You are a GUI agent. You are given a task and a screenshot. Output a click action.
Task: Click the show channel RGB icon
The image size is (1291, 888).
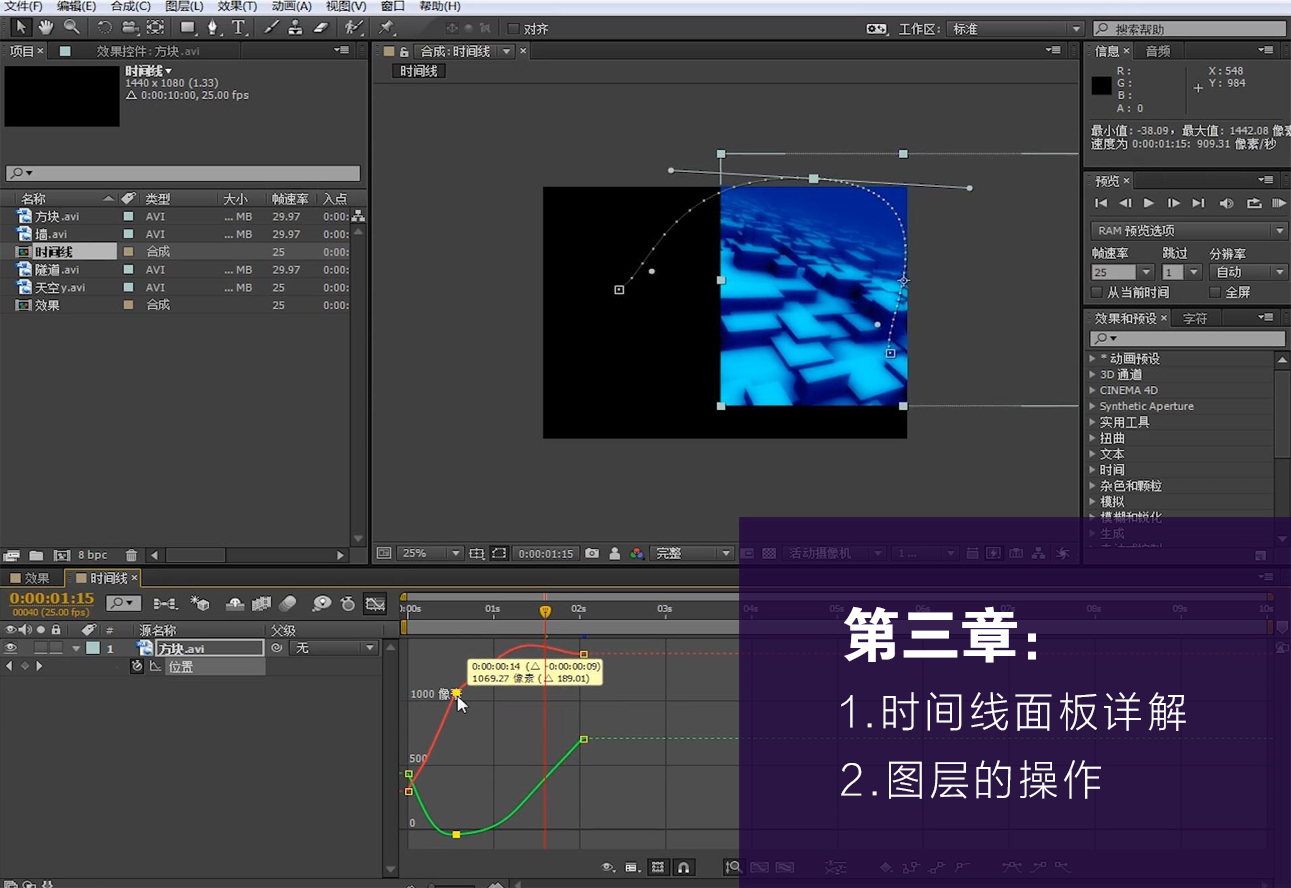pyautogui.click(x=637, y=553)
